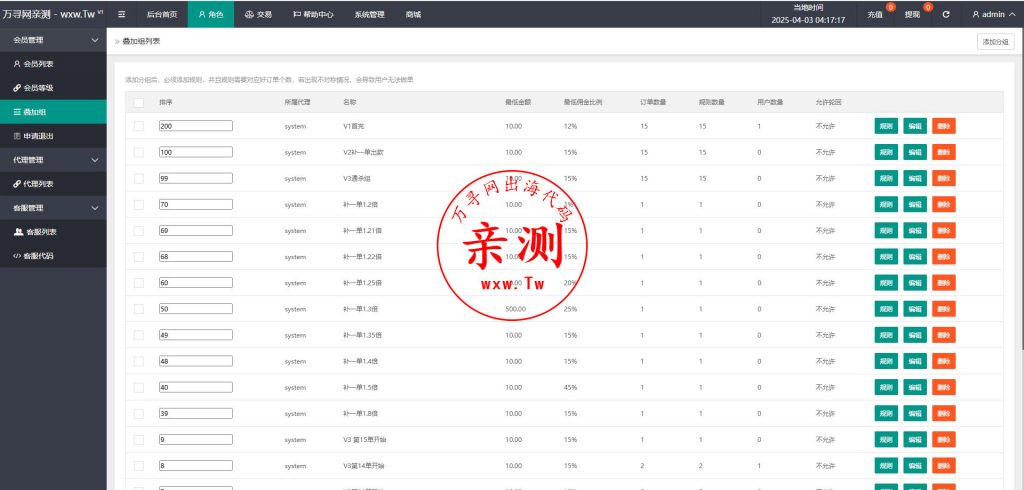Click 编辑 for the V1首充 row
1024x490 pixels.
[x=915, y=126]
